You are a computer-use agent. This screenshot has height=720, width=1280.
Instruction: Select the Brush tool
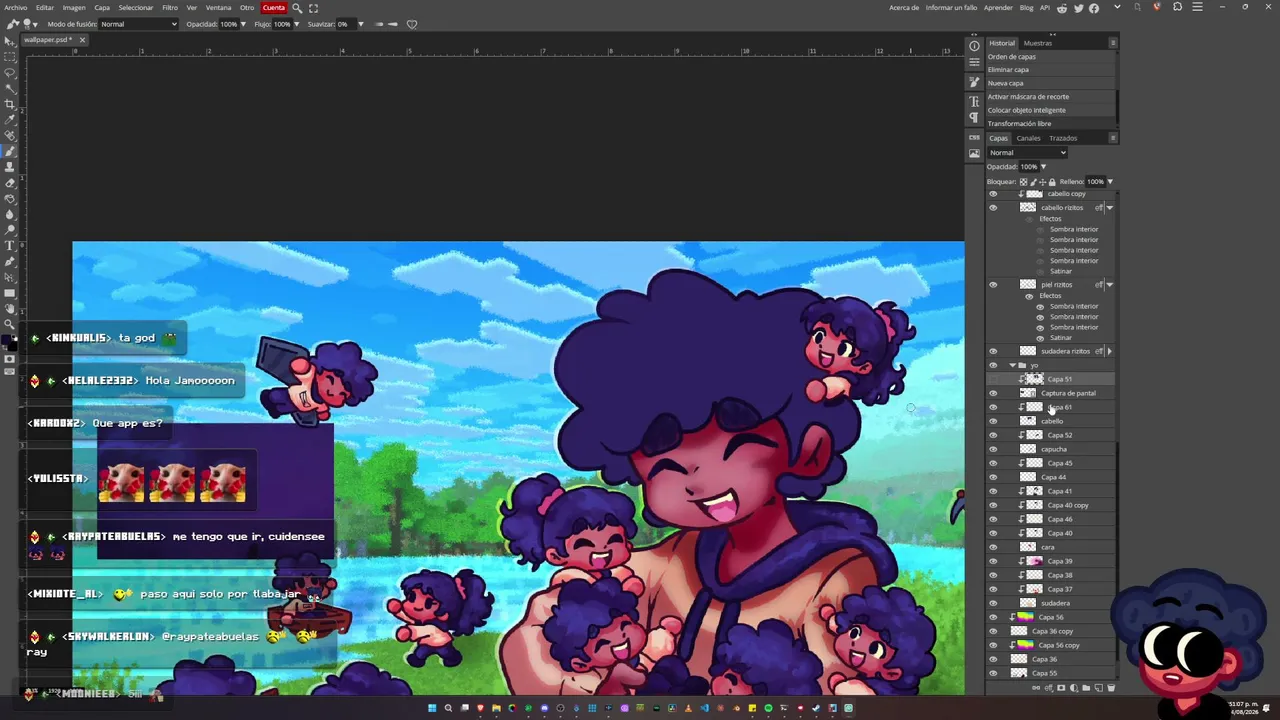click(10, 151)
